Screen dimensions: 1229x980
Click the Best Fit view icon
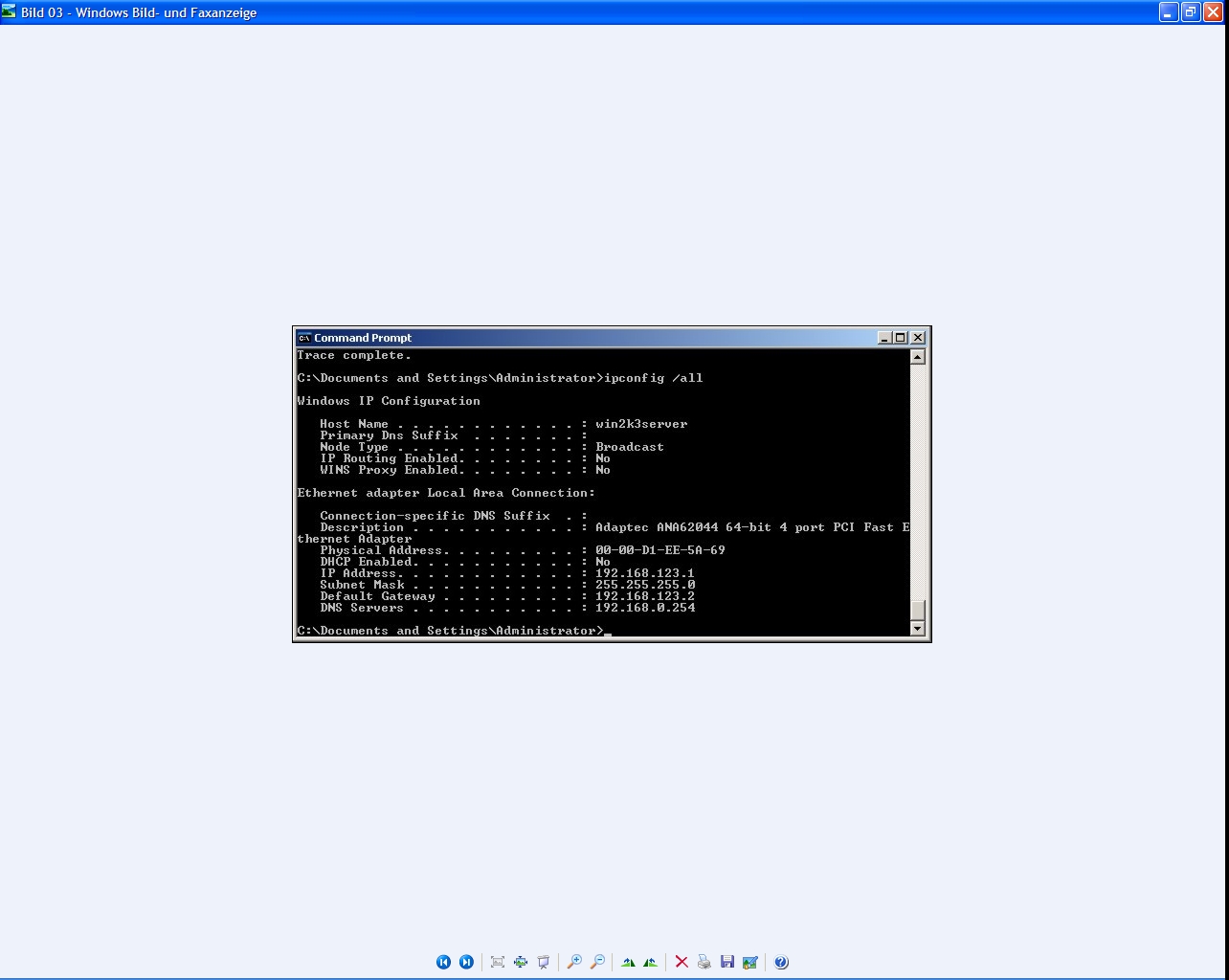498,962
